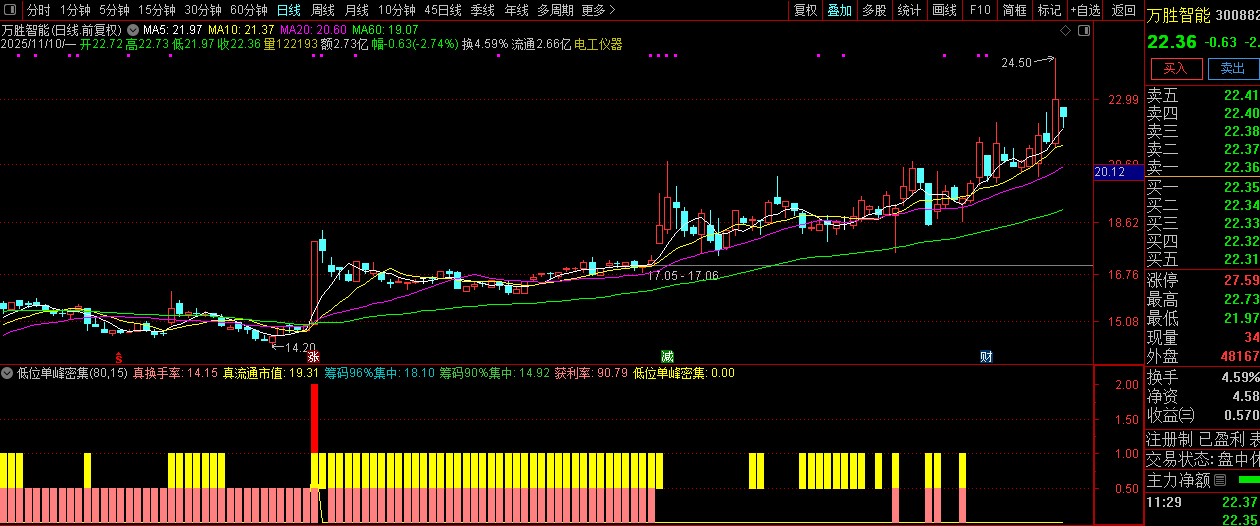
Task: Toggle the left sidebar panel icon
Action: click(x=10, y=10)
